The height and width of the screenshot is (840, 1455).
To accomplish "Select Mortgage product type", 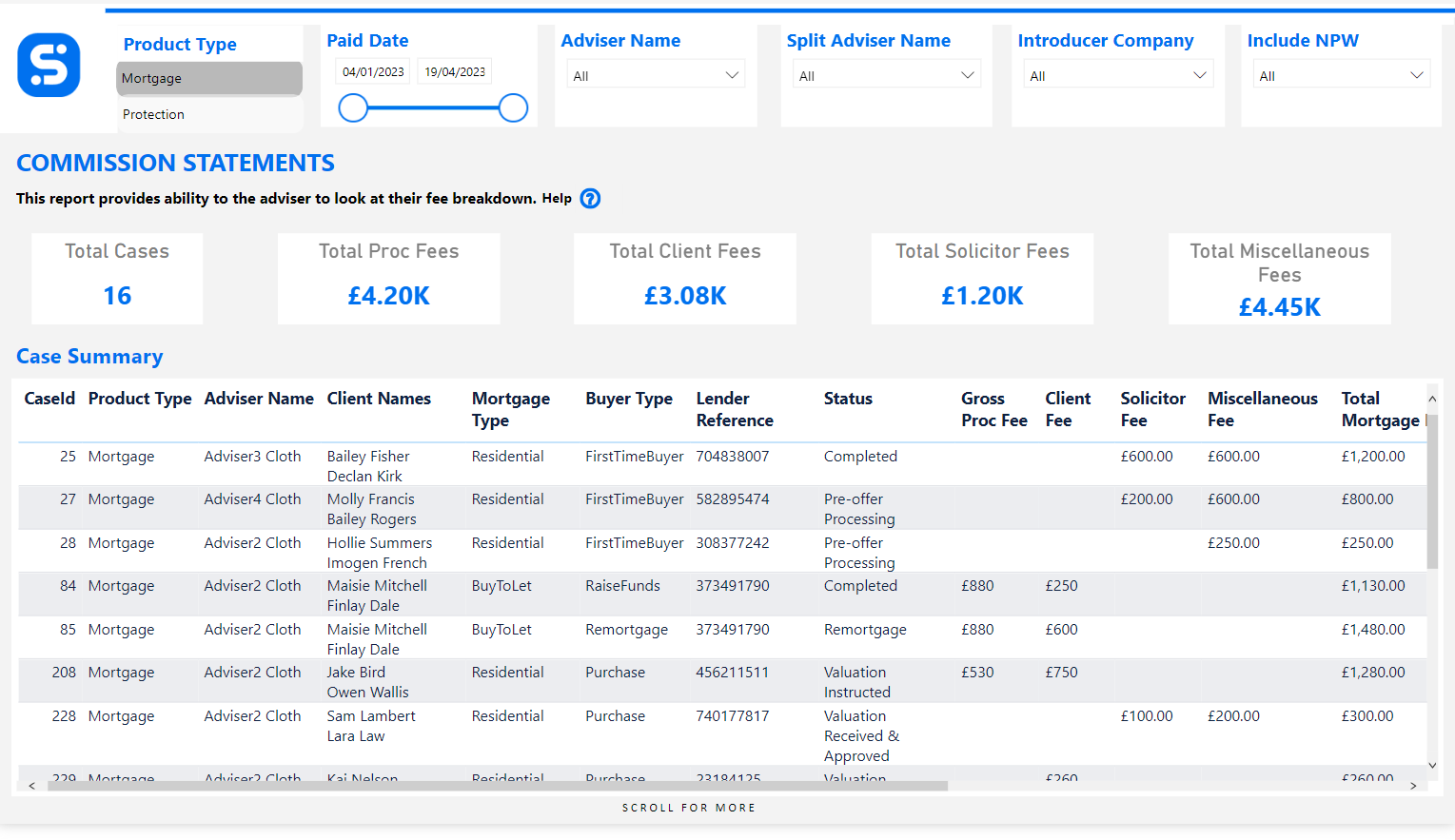I will tap(209, 79).
